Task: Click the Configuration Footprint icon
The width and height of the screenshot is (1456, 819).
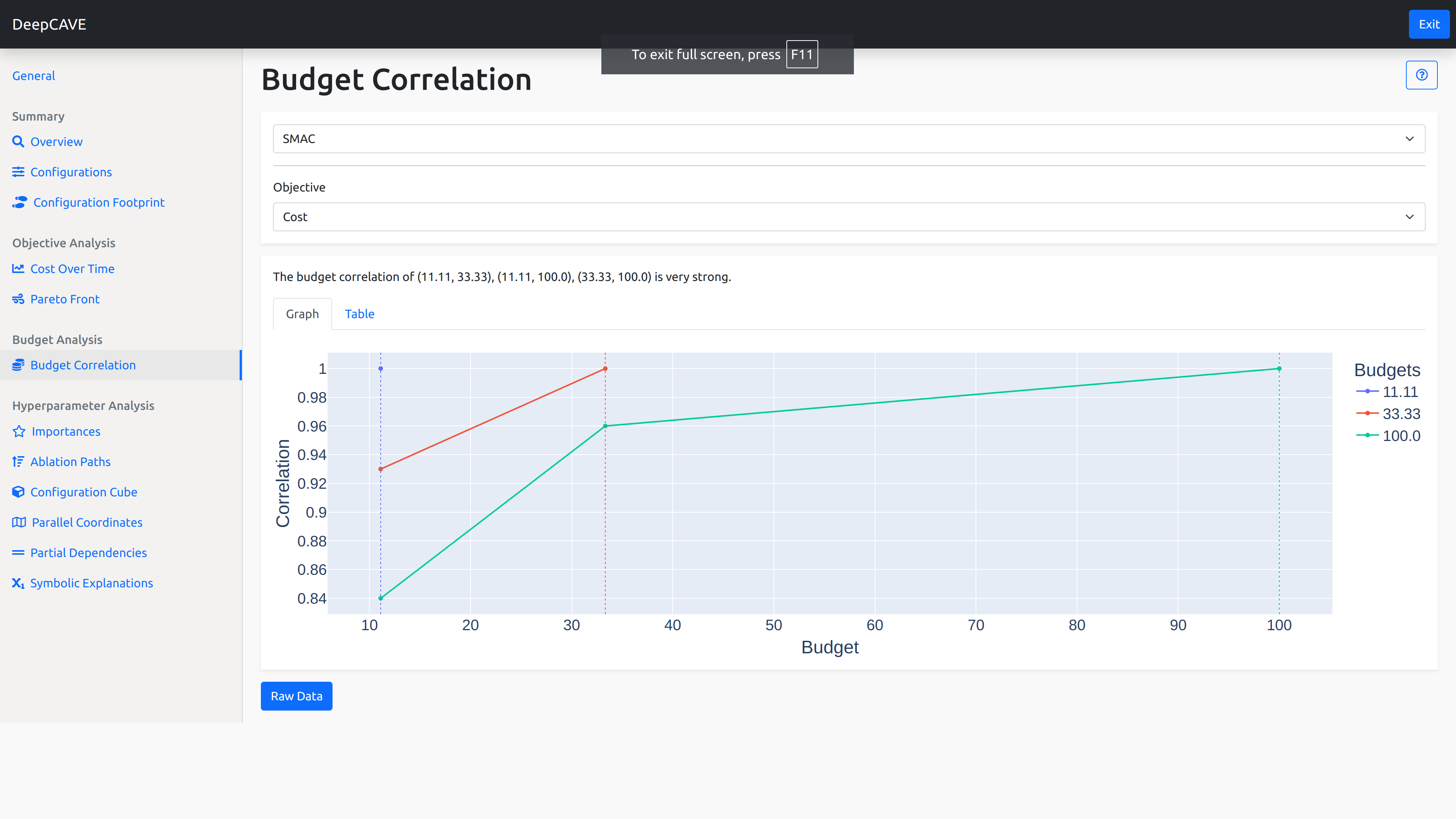Action: 20,202
